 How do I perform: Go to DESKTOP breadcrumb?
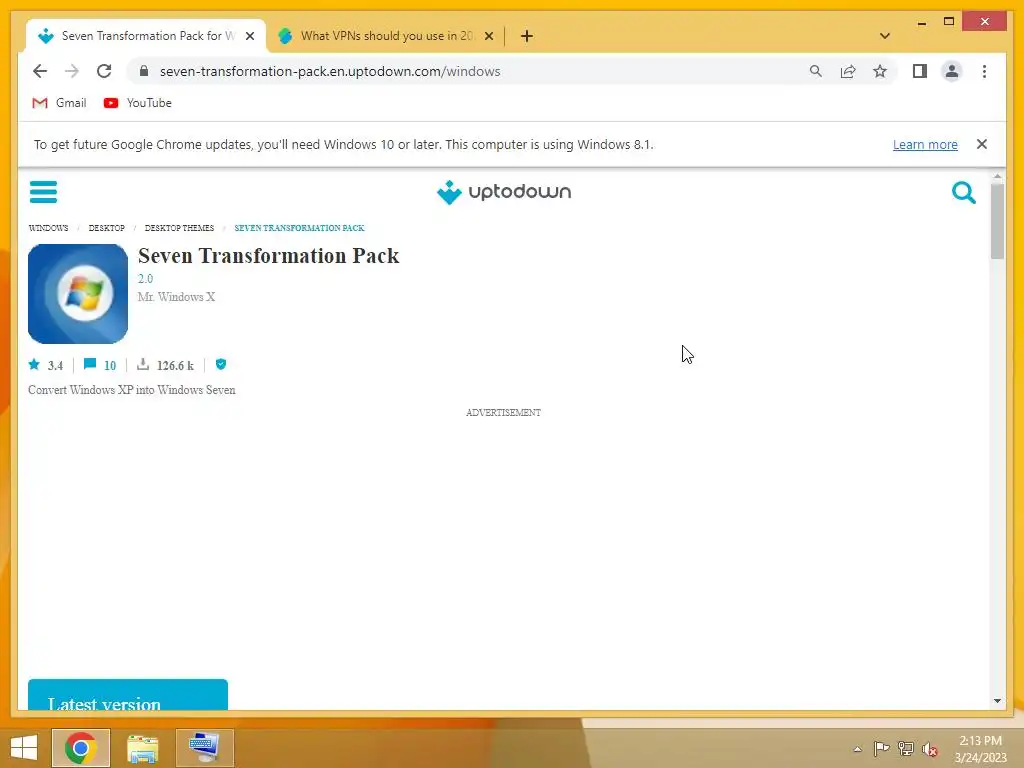tap(106, 228)
